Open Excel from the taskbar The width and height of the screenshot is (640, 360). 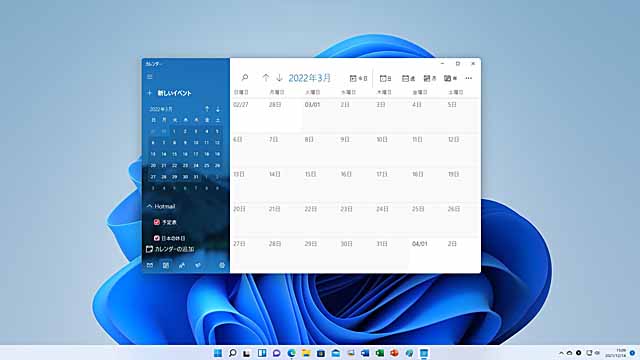[380, 353]
